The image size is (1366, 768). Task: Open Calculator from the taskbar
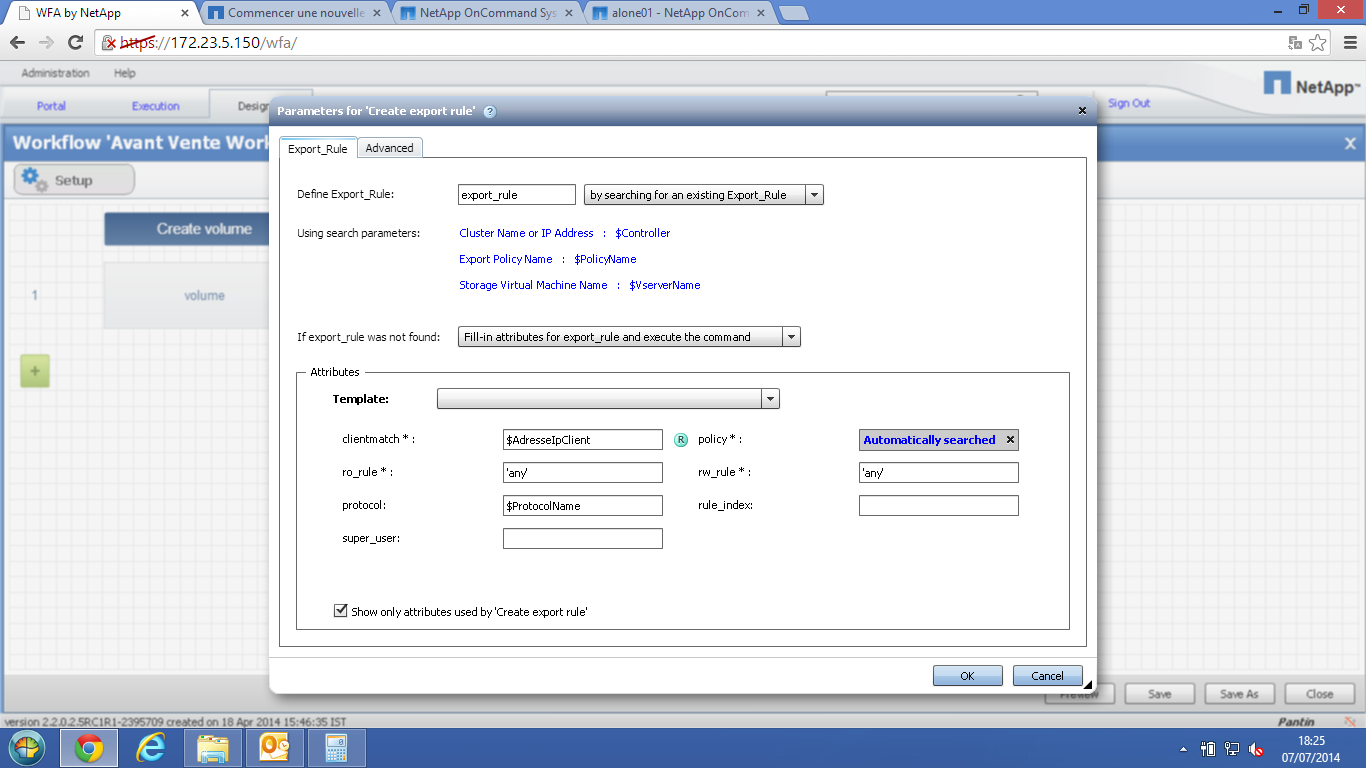(337, 748)
